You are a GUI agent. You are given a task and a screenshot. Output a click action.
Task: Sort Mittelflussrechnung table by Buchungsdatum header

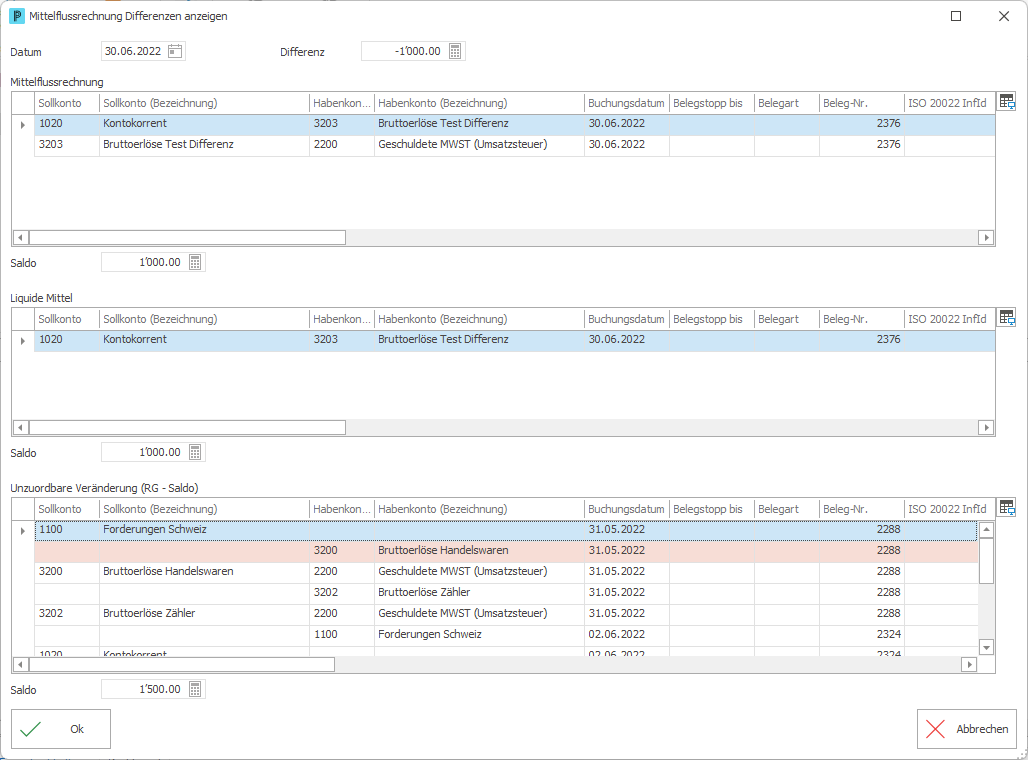[627, 103]
